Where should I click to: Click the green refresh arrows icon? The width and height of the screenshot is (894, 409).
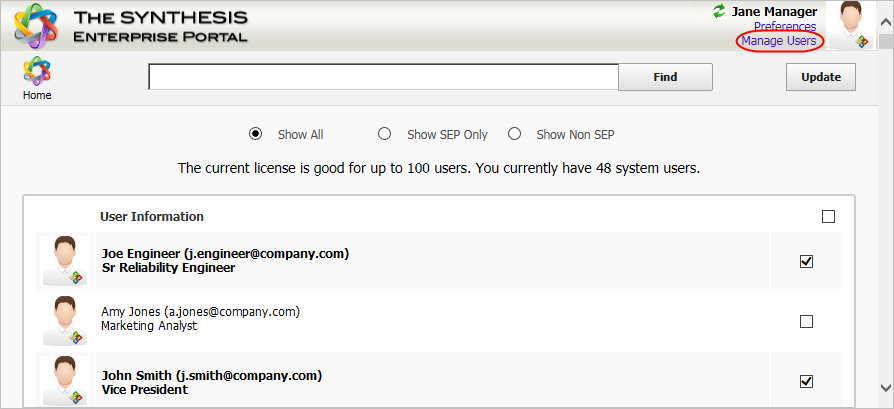719,12
